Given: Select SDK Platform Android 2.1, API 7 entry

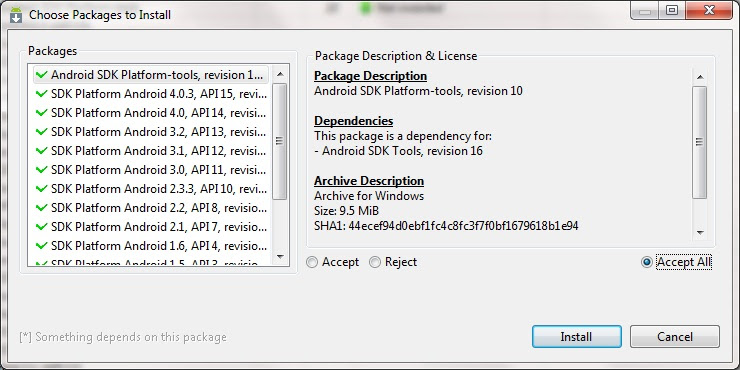Looking at the screenshot, I should pyautogui.click(x=151, y=227).
